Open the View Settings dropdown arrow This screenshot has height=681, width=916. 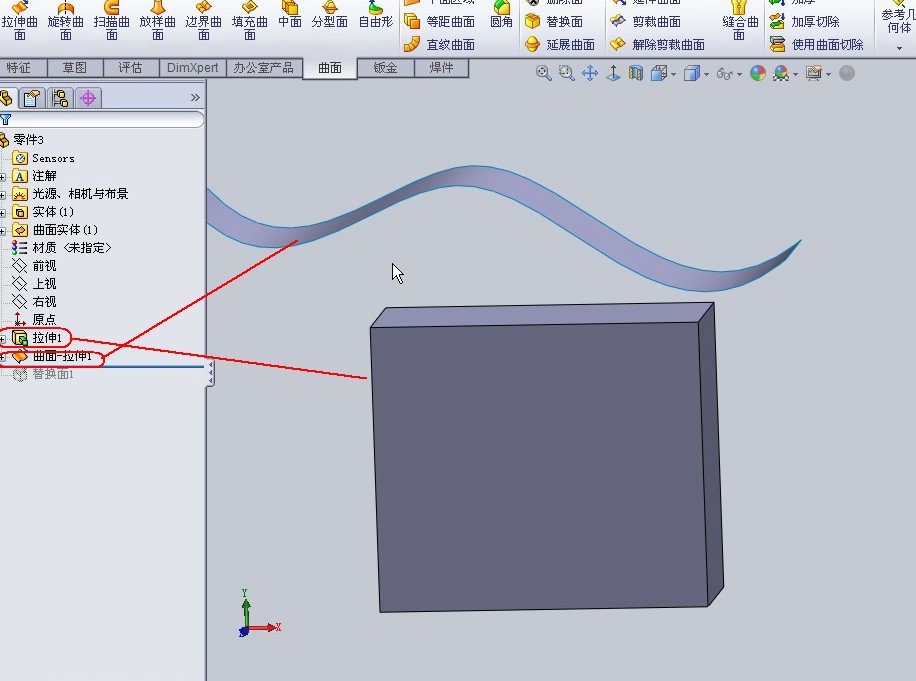[x=828, y=75]
